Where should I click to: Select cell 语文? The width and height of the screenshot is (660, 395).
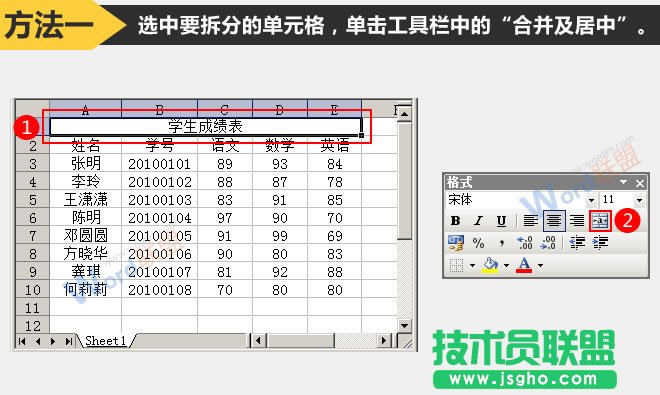[225, 146]
